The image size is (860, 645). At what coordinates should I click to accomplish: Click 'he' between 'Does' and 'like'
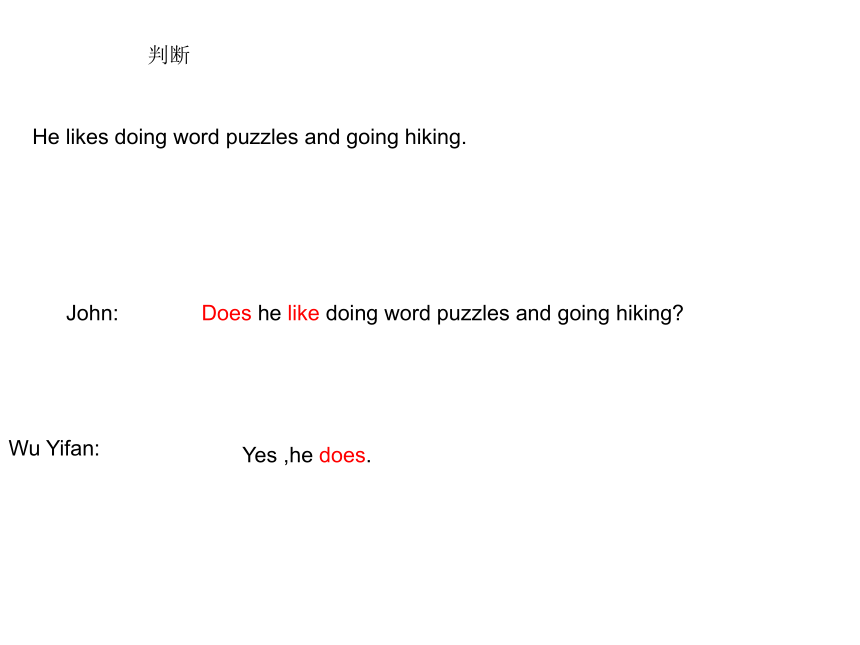pos(269,313)
